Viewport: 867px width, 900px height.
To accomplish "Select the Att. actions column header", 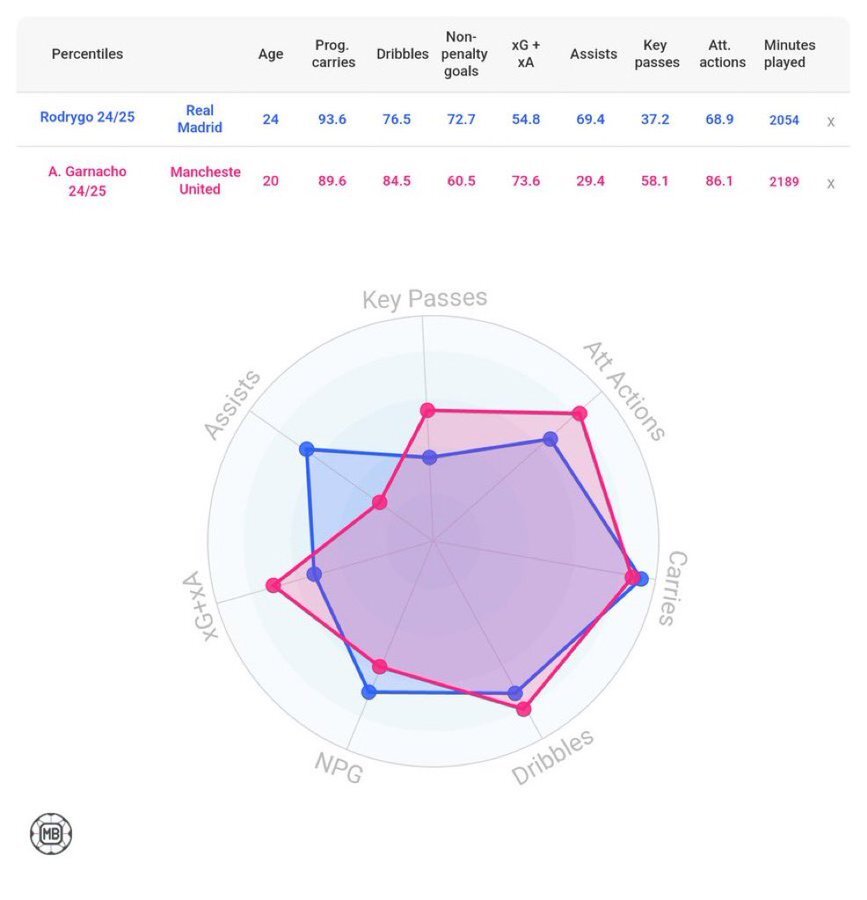I will [x=722, y=54].
